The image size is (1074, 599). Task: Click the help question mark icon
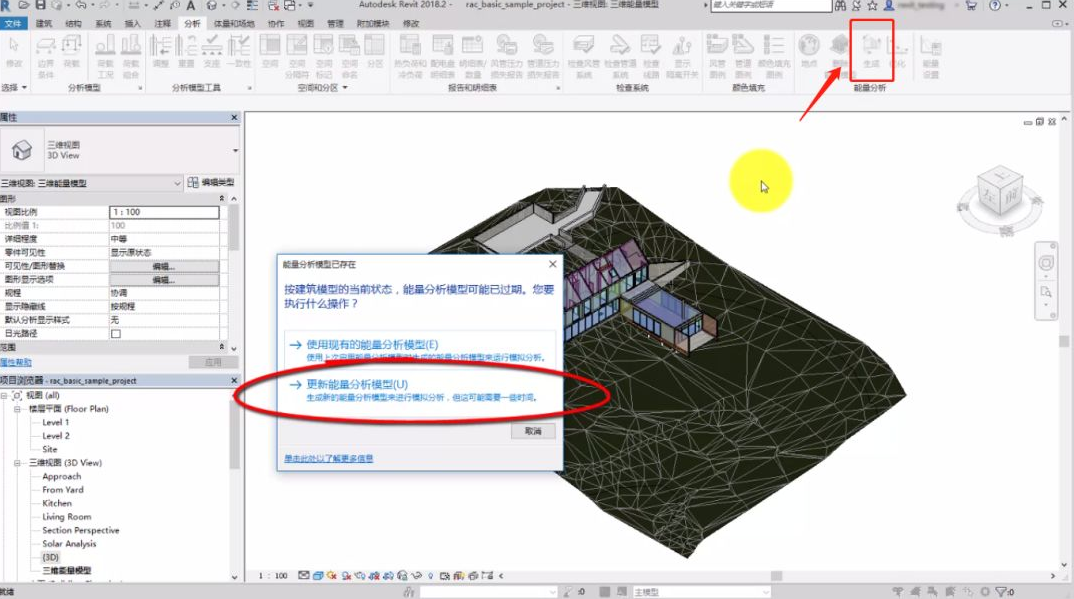(x=995, y=5)
